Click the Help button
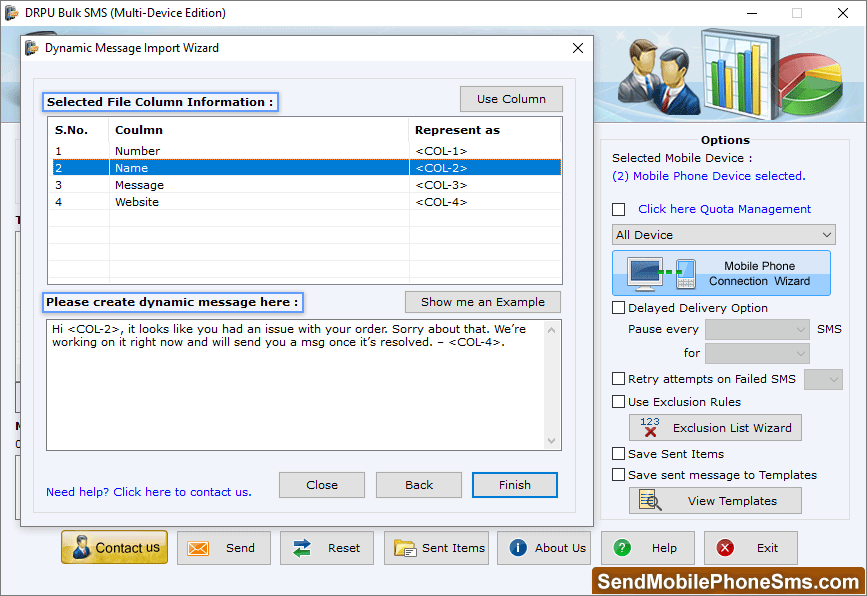The height and width of the screenshot is (596, 867). pos(647,548)
